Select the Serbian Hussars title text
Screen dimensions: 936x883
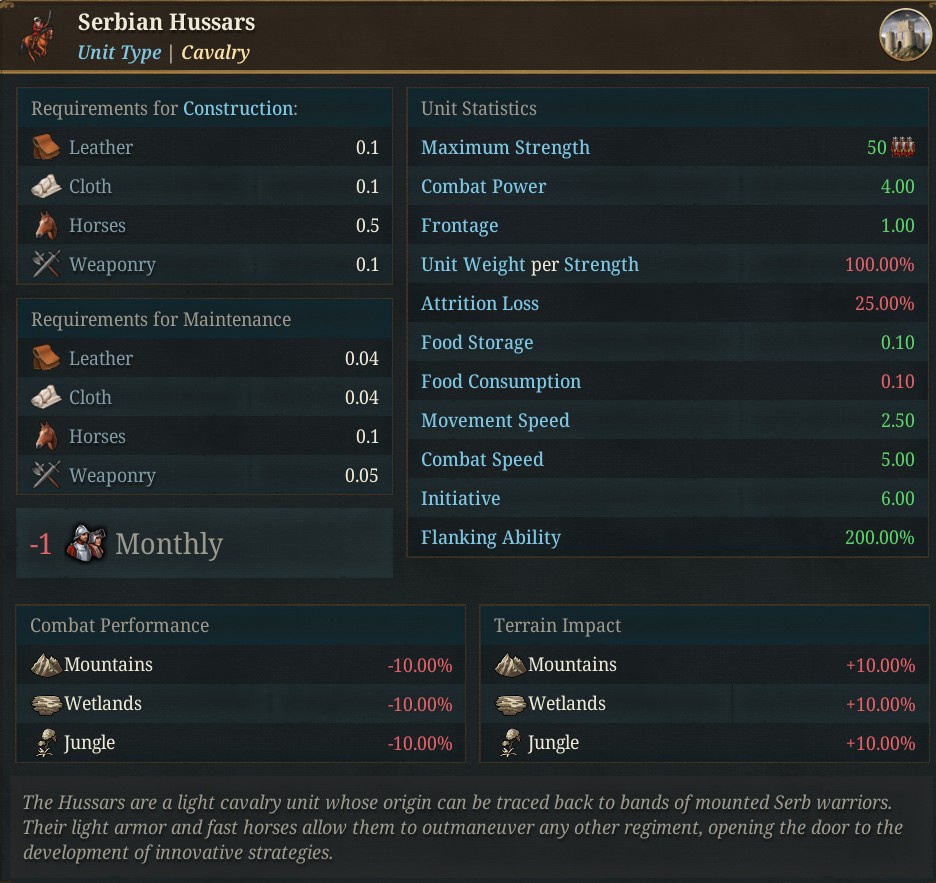pos(166,21)
